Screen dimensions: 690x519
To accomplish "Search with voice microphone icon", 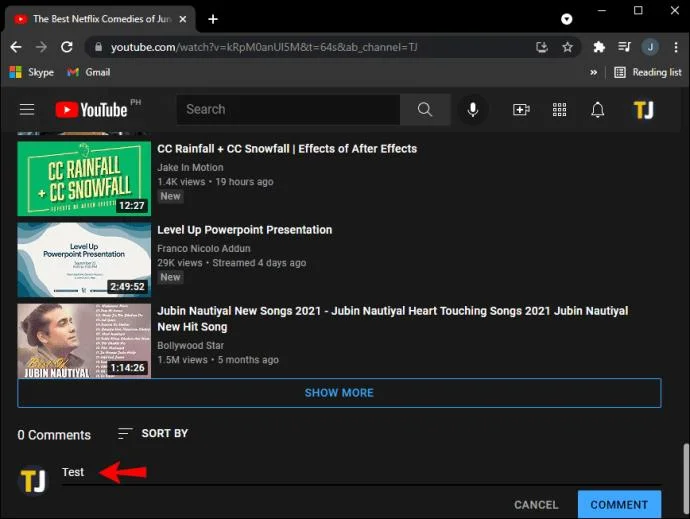I will coord(473,109).
